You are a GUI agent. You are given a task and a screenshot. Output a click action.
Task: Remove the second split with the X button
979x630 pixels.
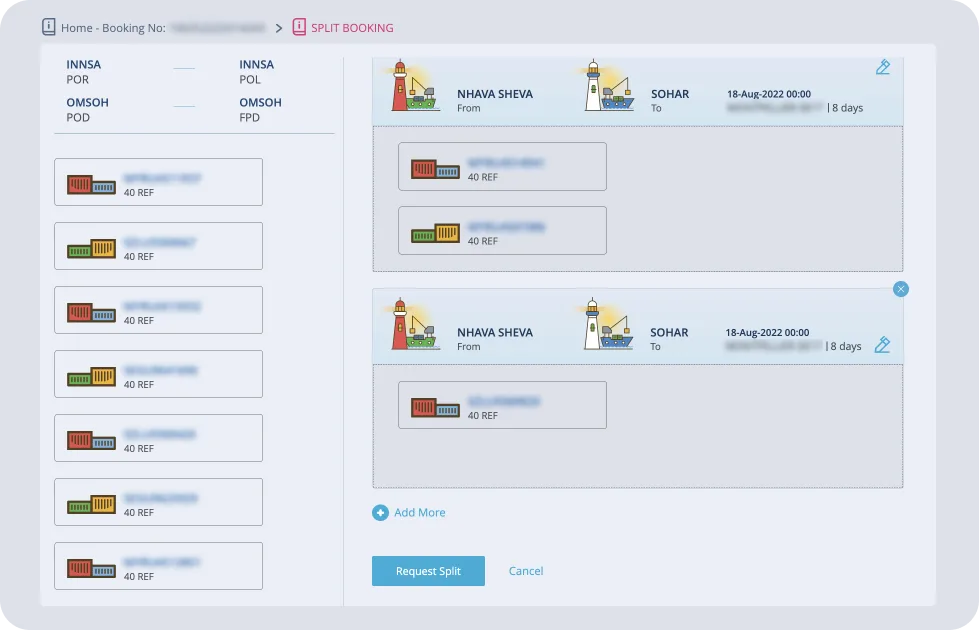click(x=900, y=289)
